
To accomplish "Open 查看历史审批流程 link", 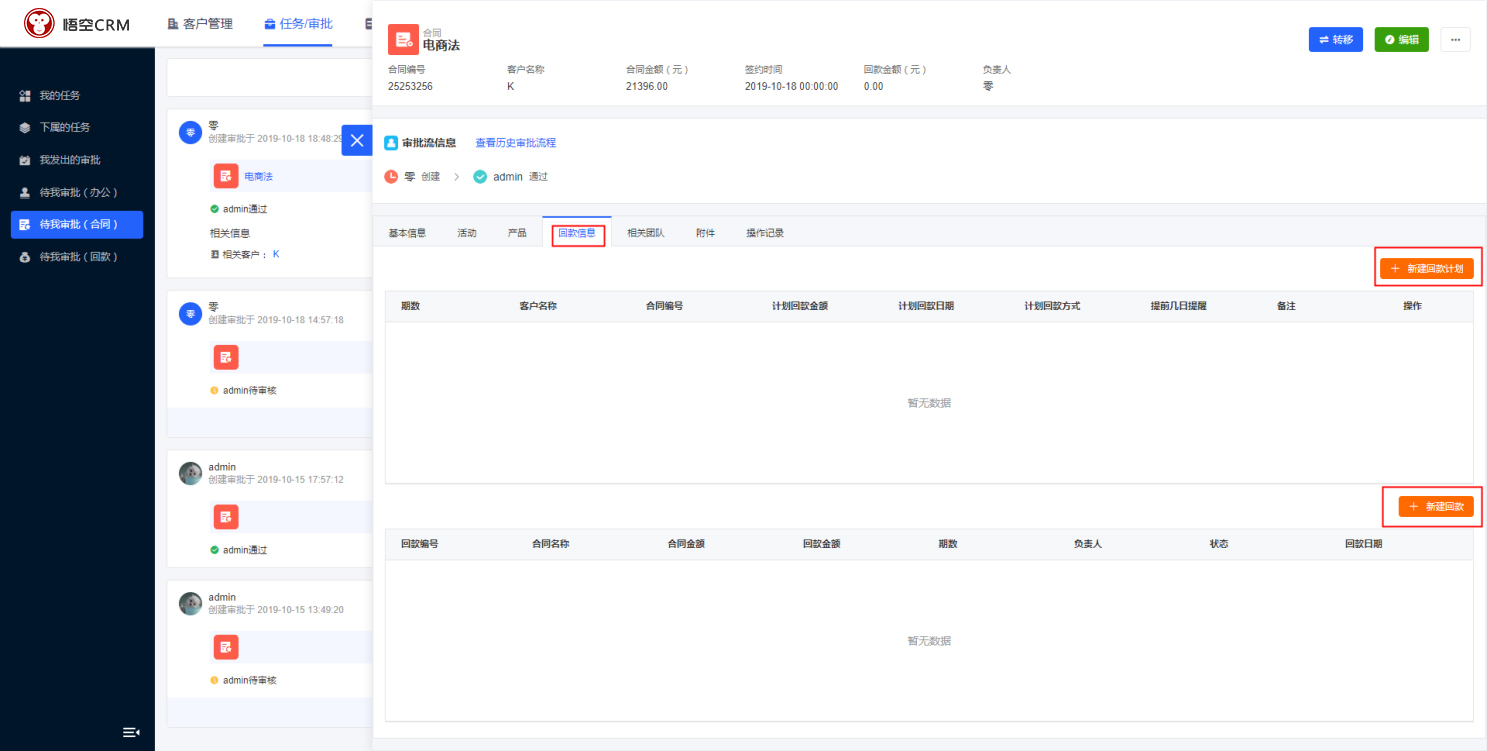I will coord(515,143).
